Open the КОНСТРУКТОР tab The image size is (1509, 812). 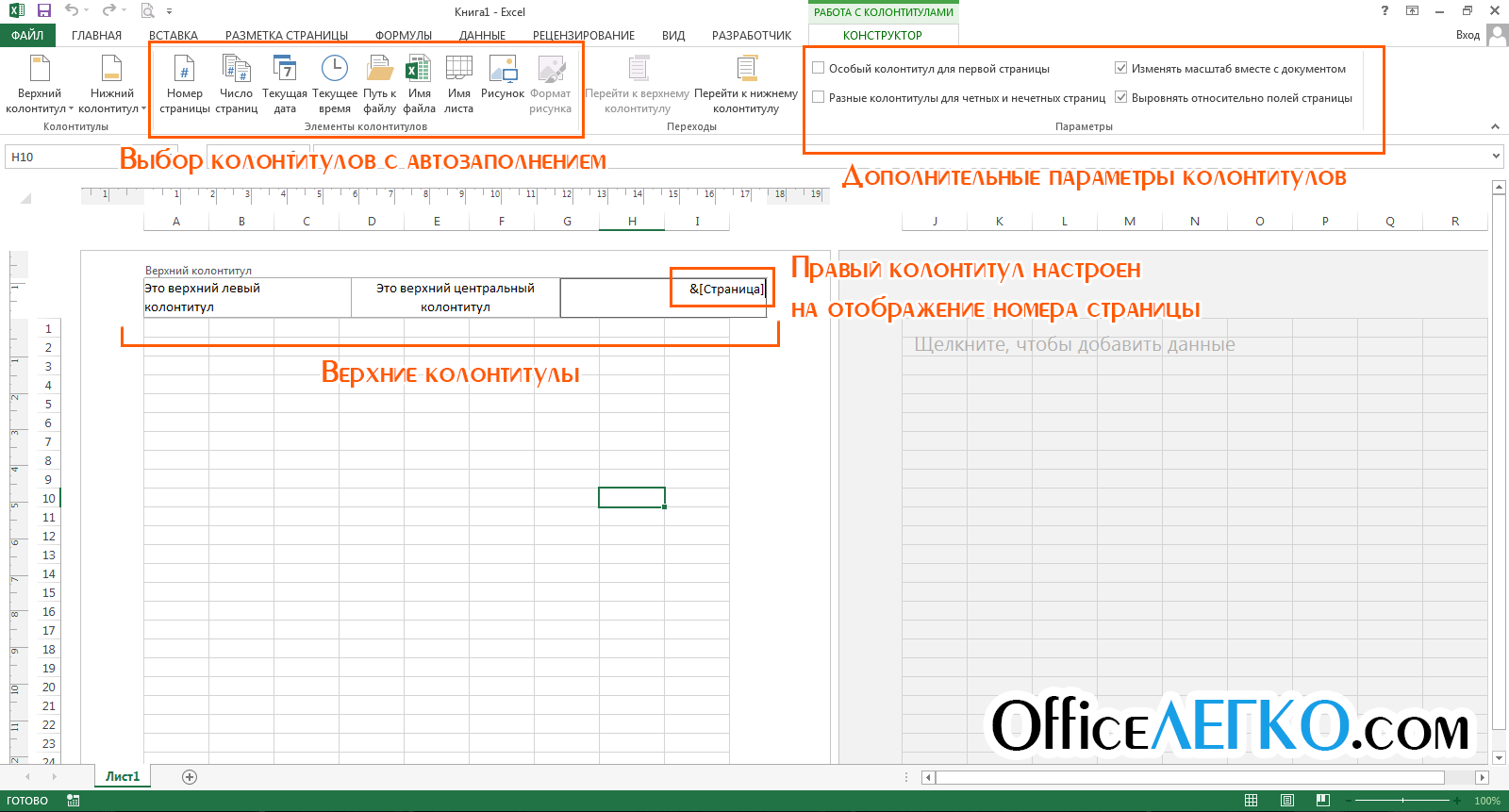point(883,35)
